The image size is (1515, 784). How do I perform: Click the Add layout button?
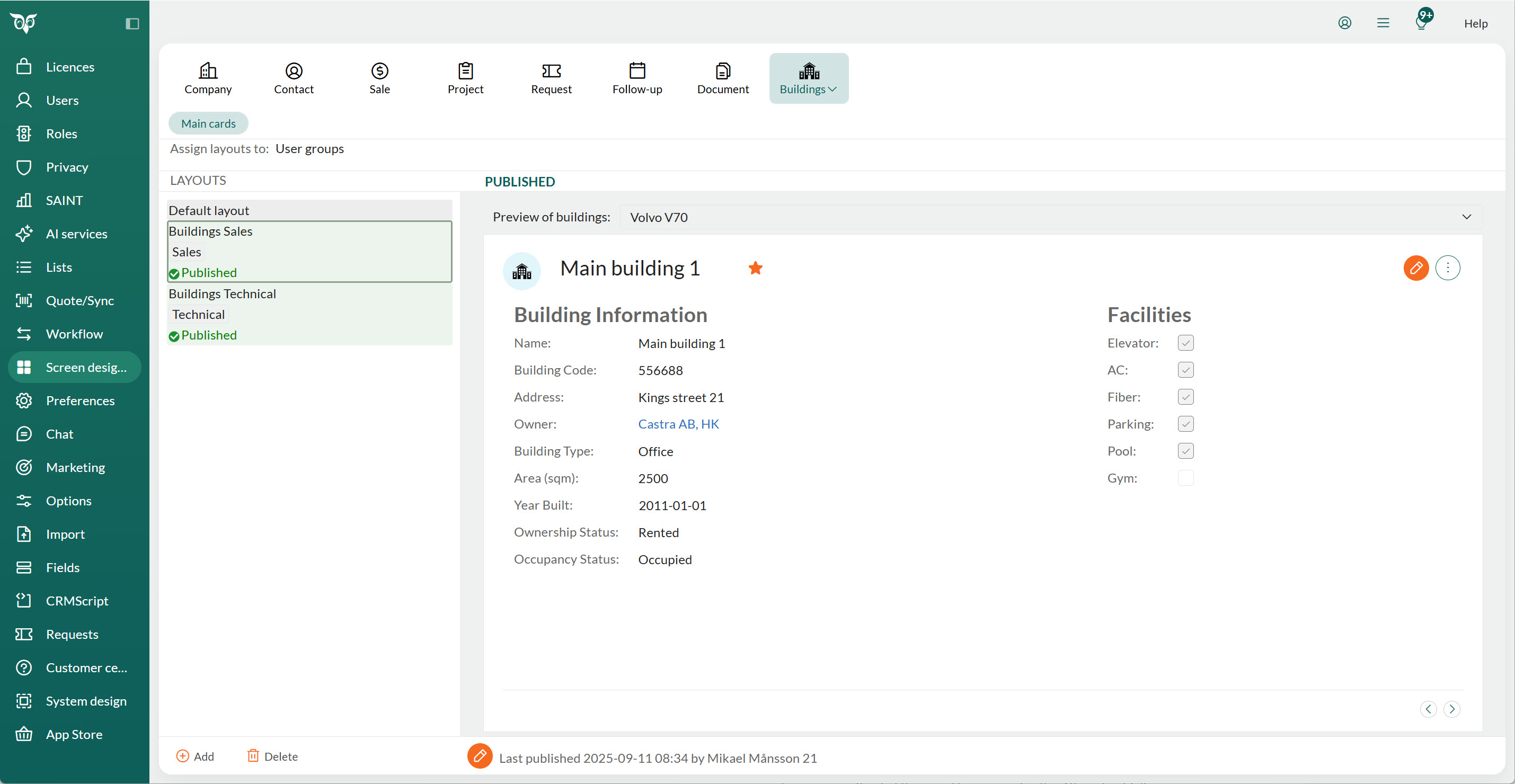pyautogui.click(x=195, y=756)
